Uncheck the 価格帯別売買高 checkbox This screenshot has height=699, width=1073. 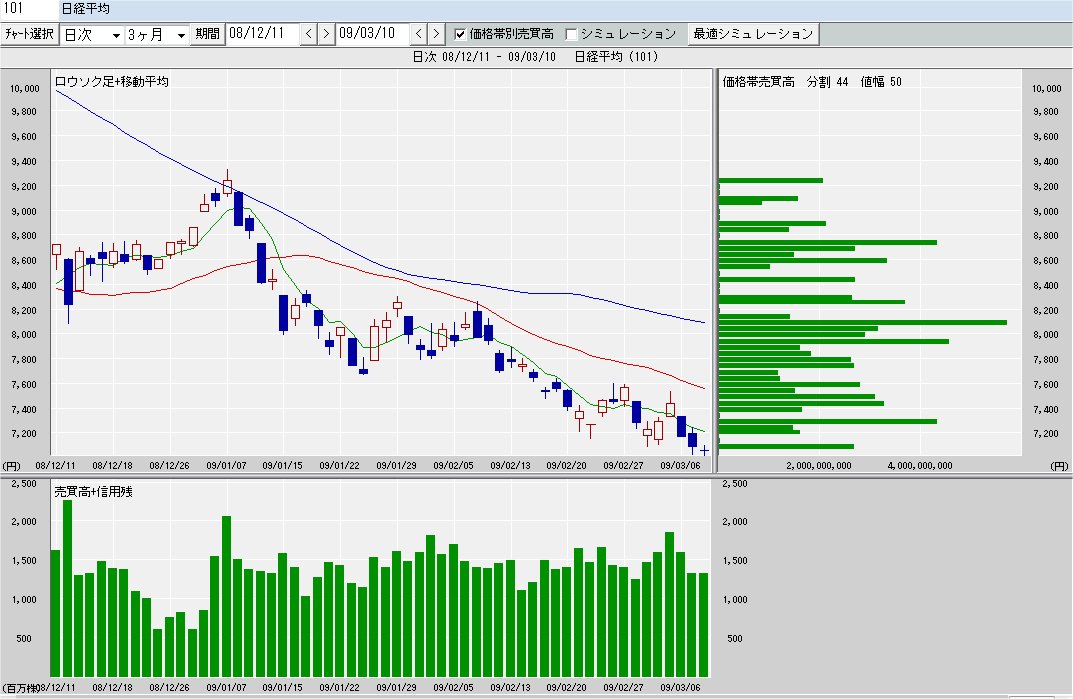tap(460, 34)
